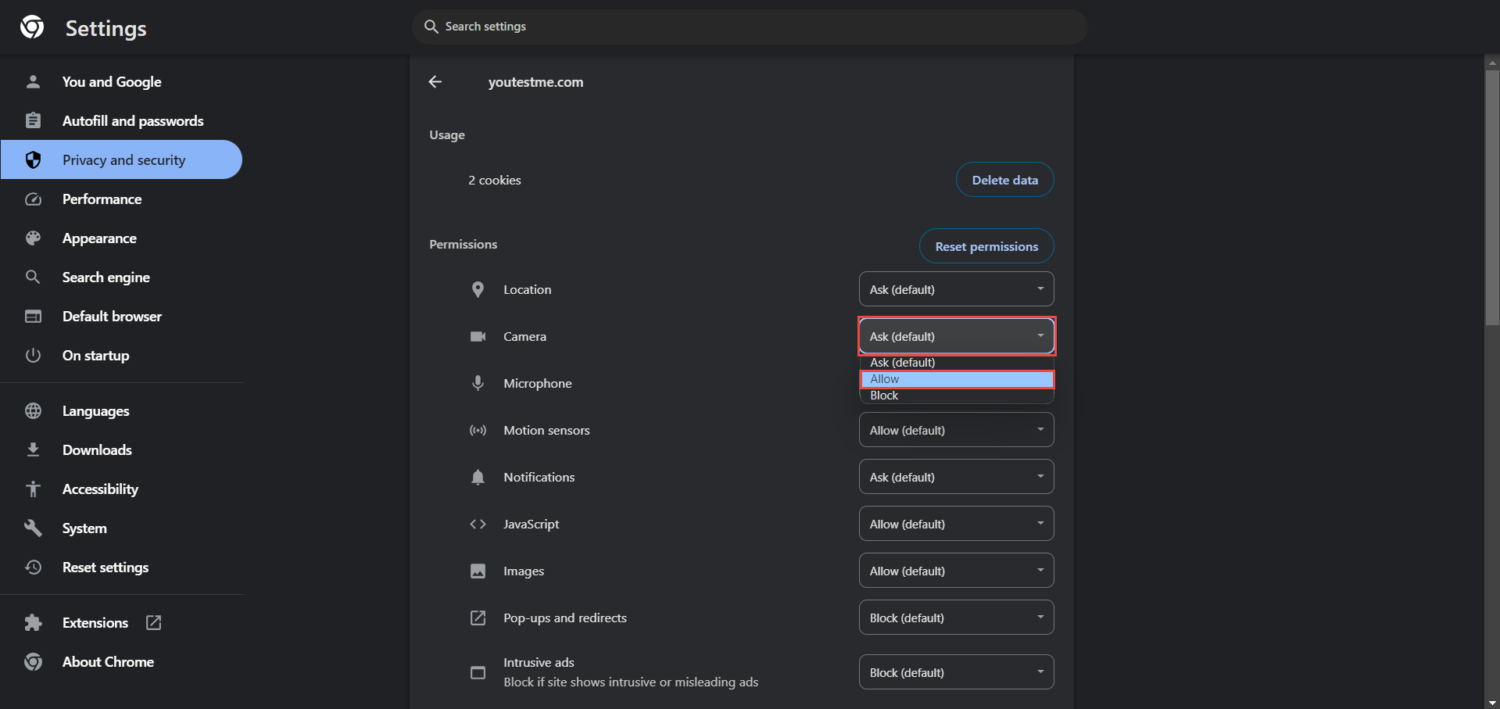Click the Reset settings history icon
The image size is (1500, 709).
click(x=33, y=567)
